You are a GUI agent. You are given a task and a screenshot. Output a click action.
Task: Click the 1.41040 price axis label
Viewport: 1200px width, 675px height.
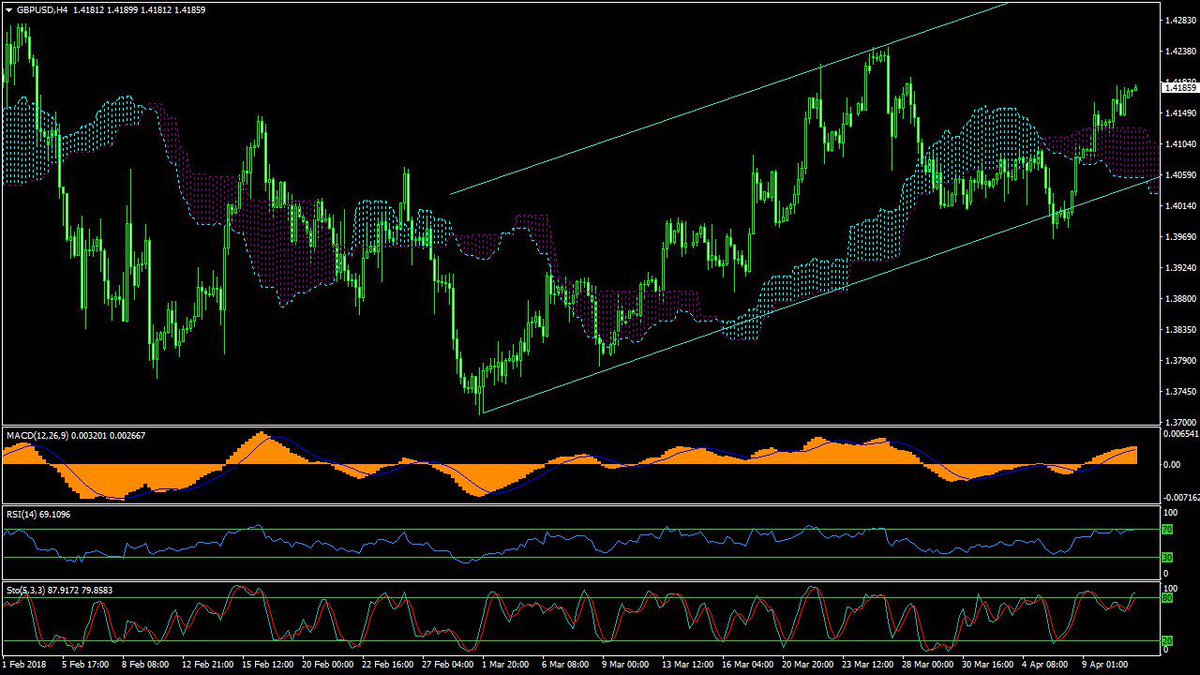pos(1180,144)
